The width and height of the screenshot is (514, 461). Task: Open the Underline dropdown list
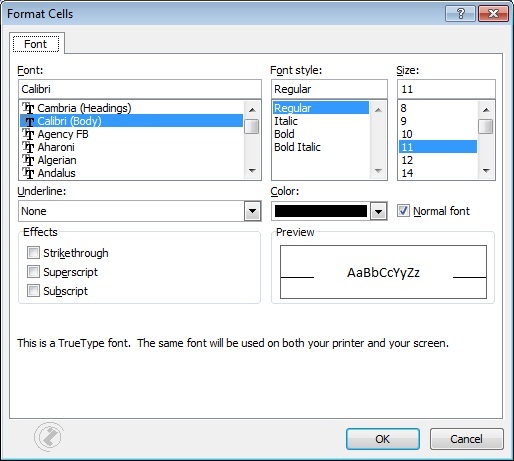pos(252,211)
